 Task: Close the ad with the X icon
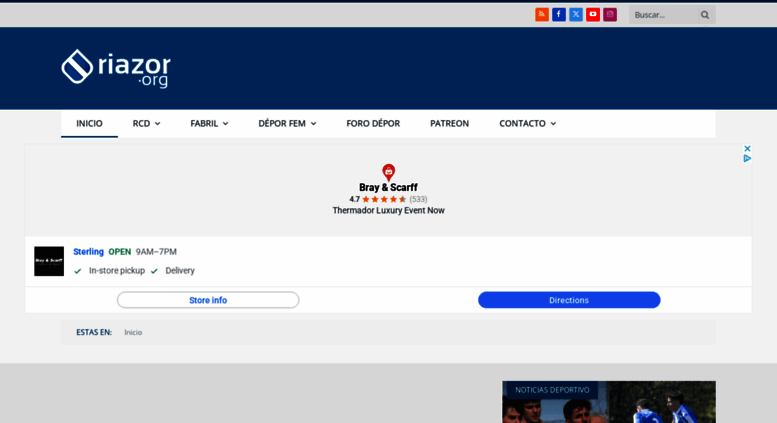click(x=747, y=149)
